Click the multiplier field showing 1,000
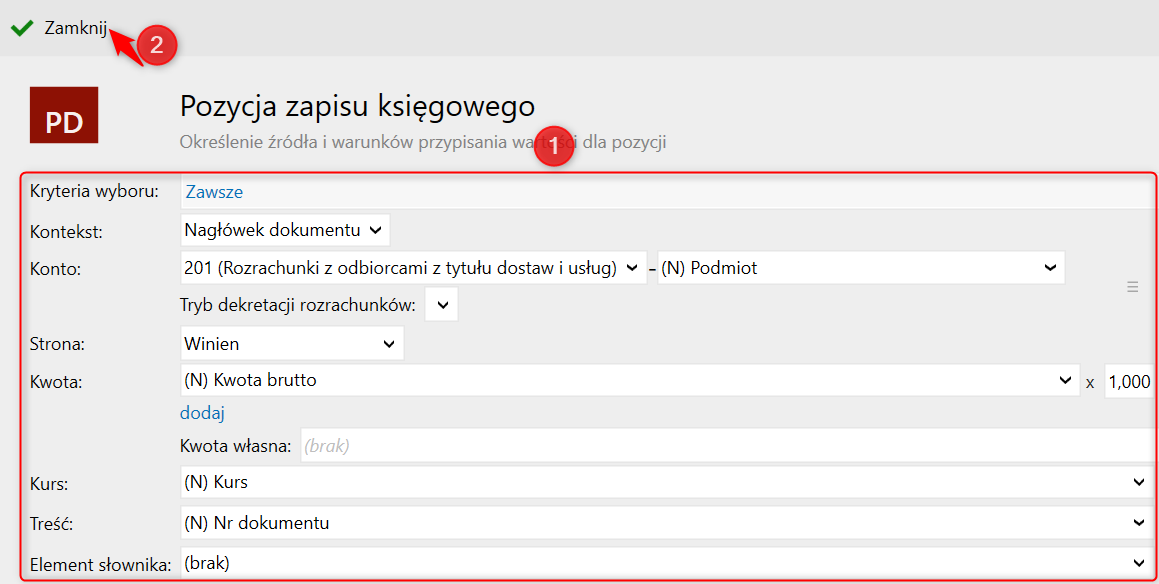1159x584 pixels. tap(1129, 381)
